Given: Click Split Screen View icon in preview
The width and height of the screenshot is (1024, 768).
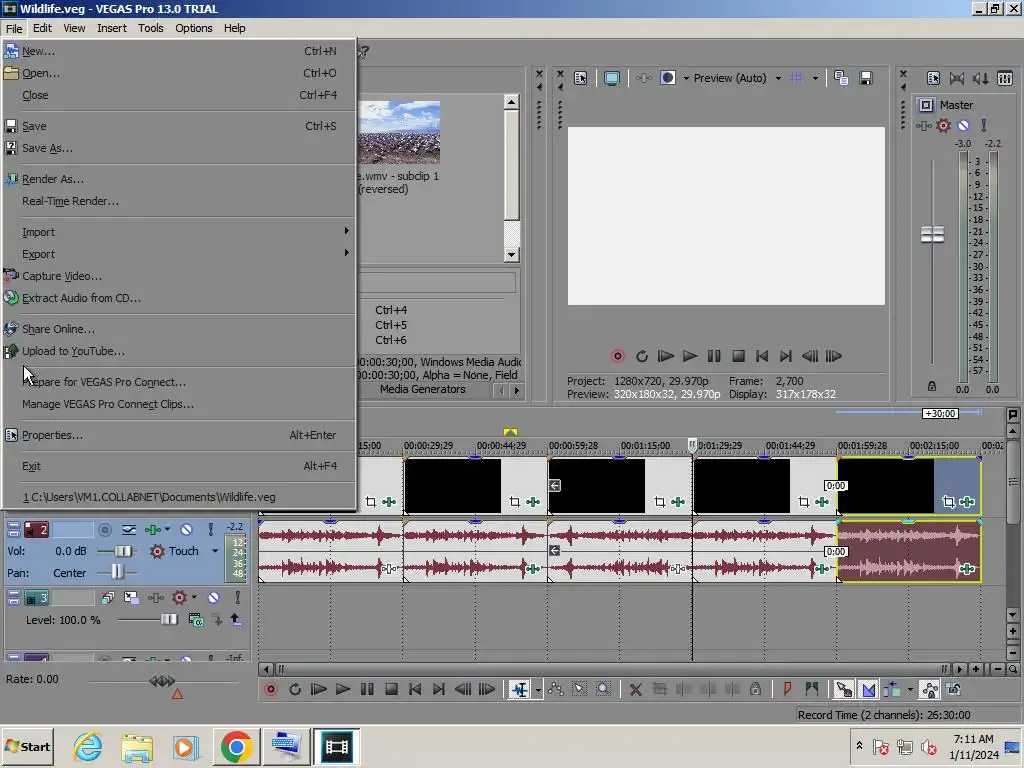Looking at the screenshot, I should (x=667, y=78).
